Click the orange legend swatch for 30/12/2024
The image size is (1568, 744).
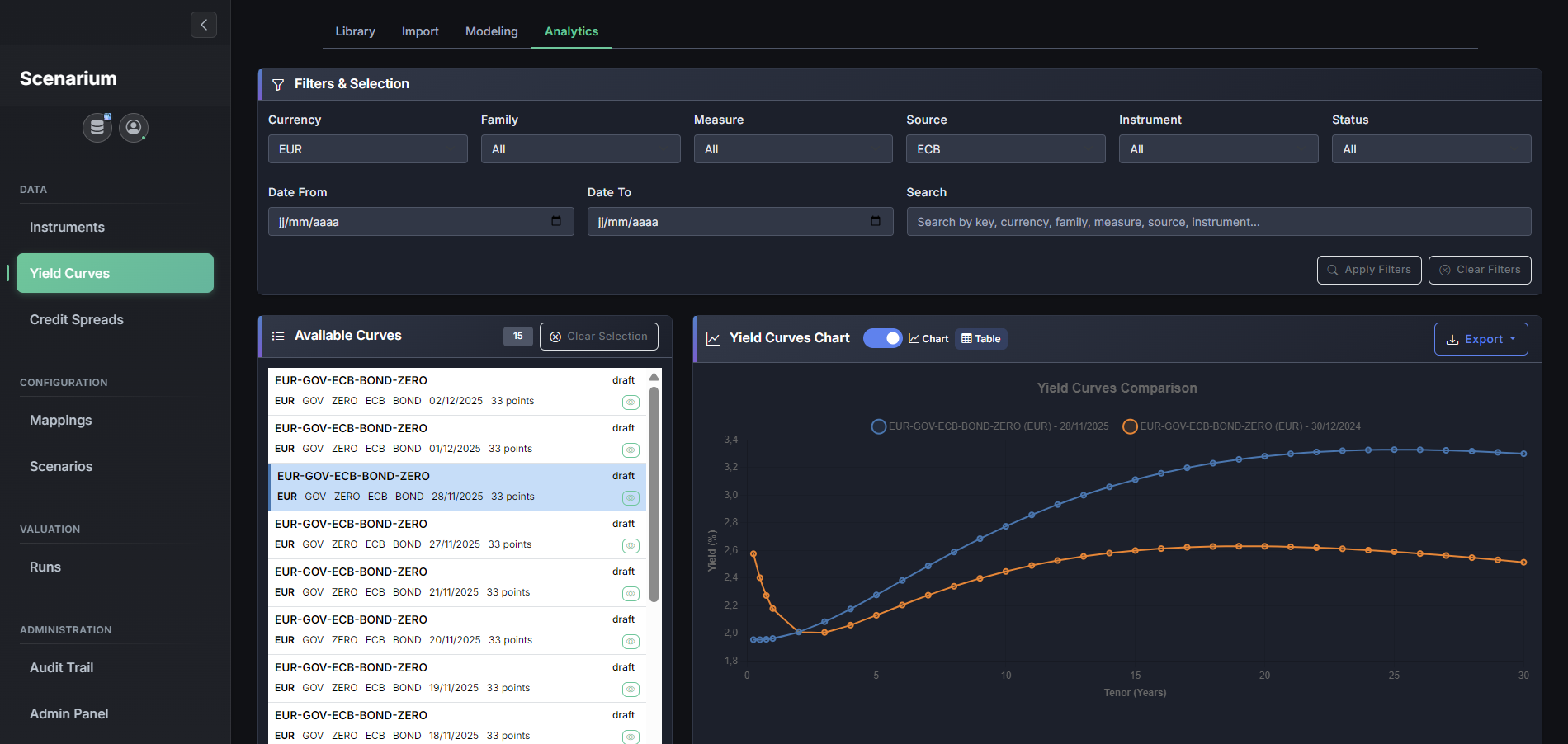click(1130, 426)
